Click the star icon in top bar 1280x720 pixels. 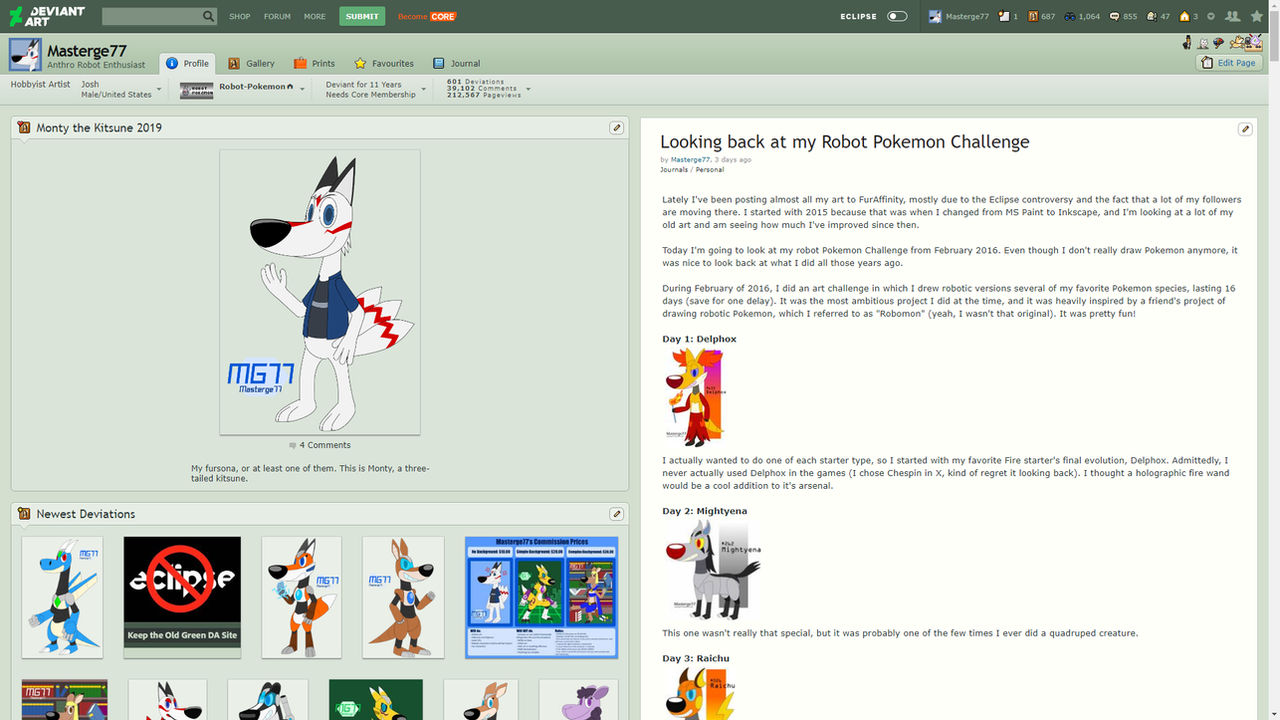1257,16
